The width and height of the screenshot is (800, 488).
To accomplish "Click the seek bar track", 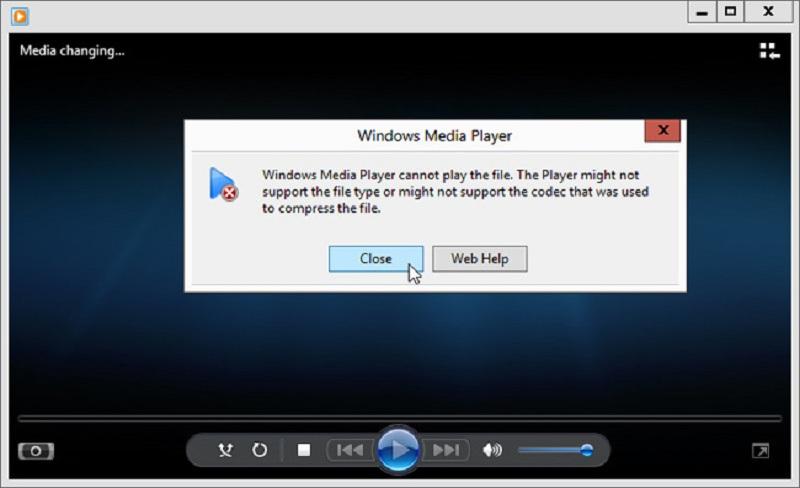I will tap(400, 417).
